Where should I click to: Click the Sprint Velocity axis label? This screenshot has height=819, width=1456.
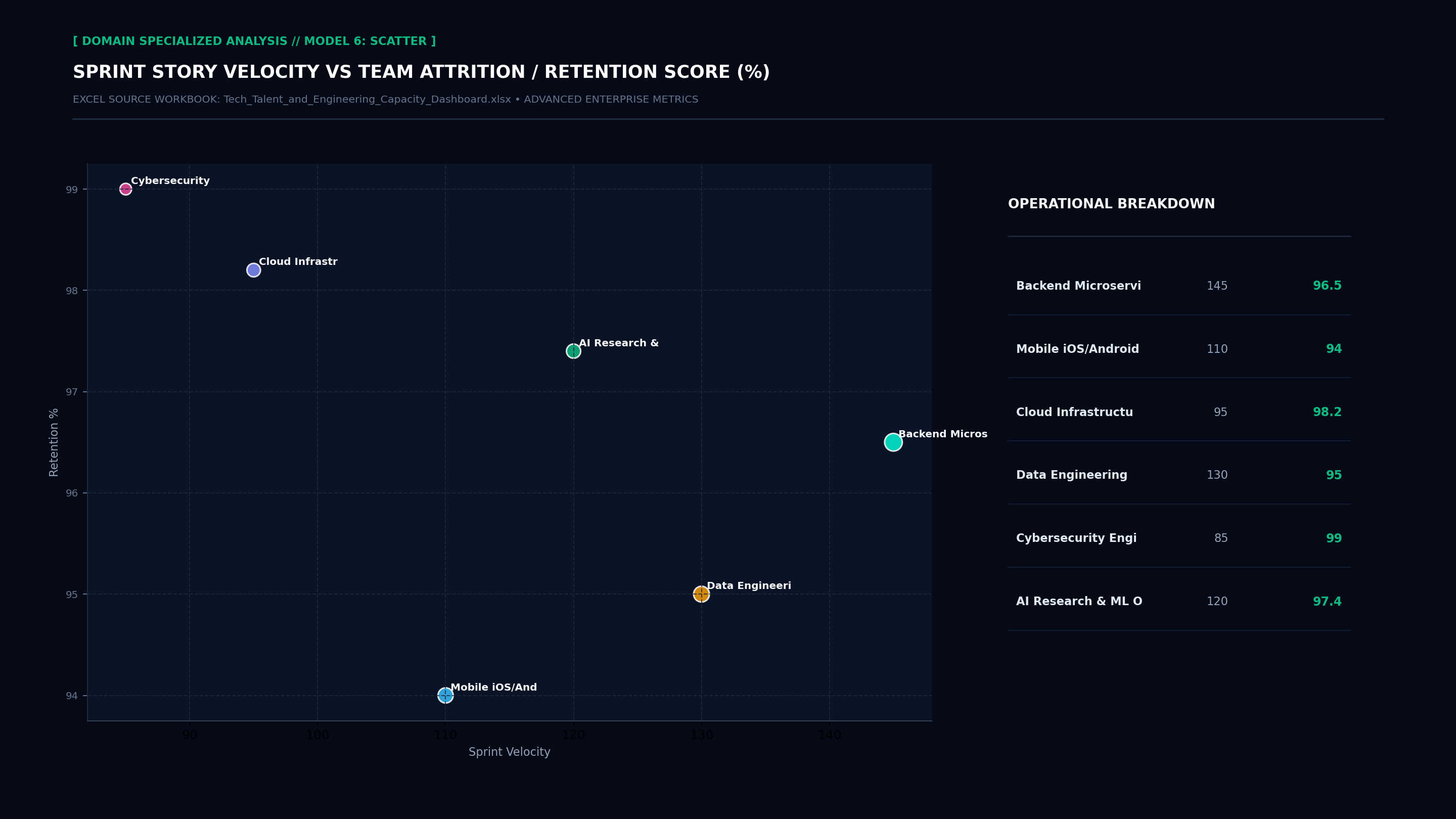(509, 752)
